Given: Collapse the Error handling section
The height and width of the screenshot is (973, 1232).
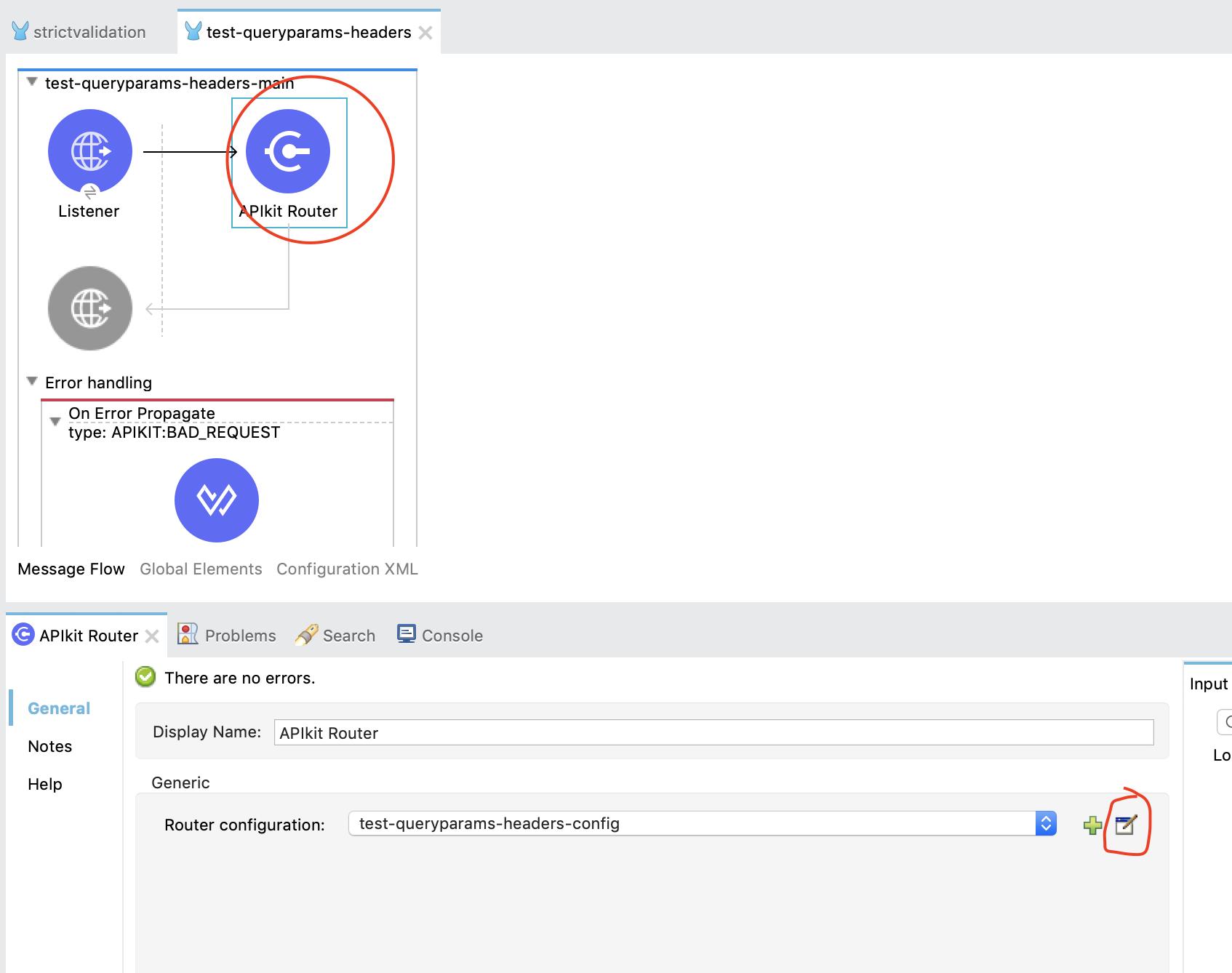Looking at the screenshot, I should (32, 382).
